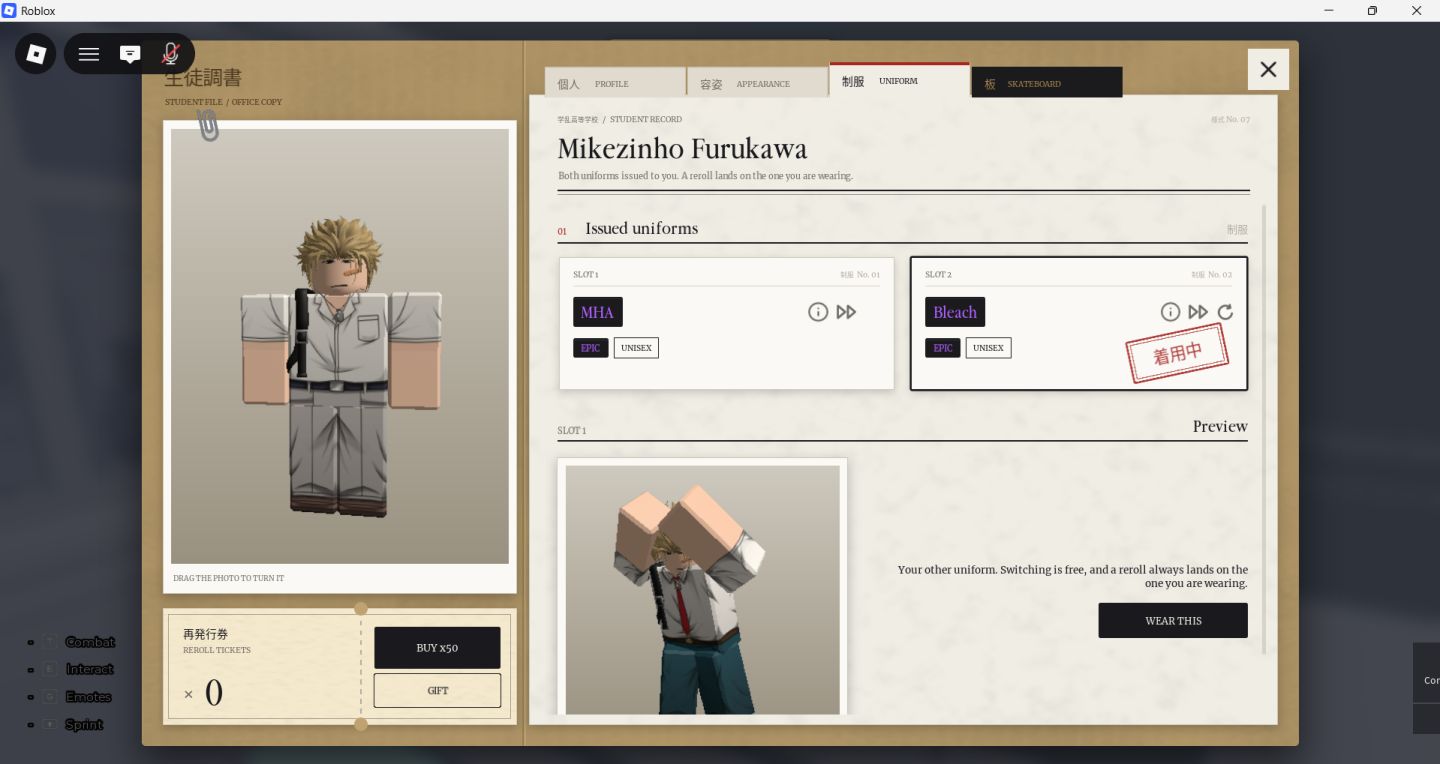Click the character photo on student file
Viewport: 1440px width, 764px height.
click(x=340, y=346)
